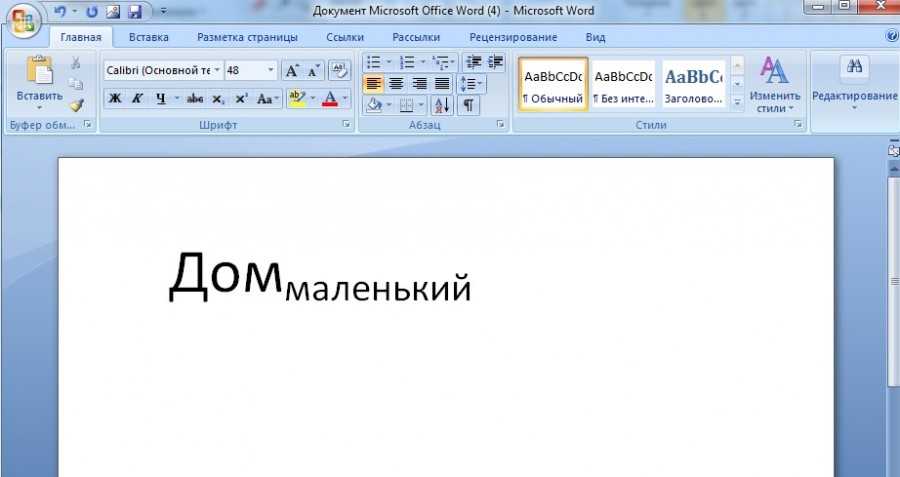Image resolution: width=900 pixels, height=477 pixels.
Task: Select the Format Painter brush icon
Action: [76, 104]
